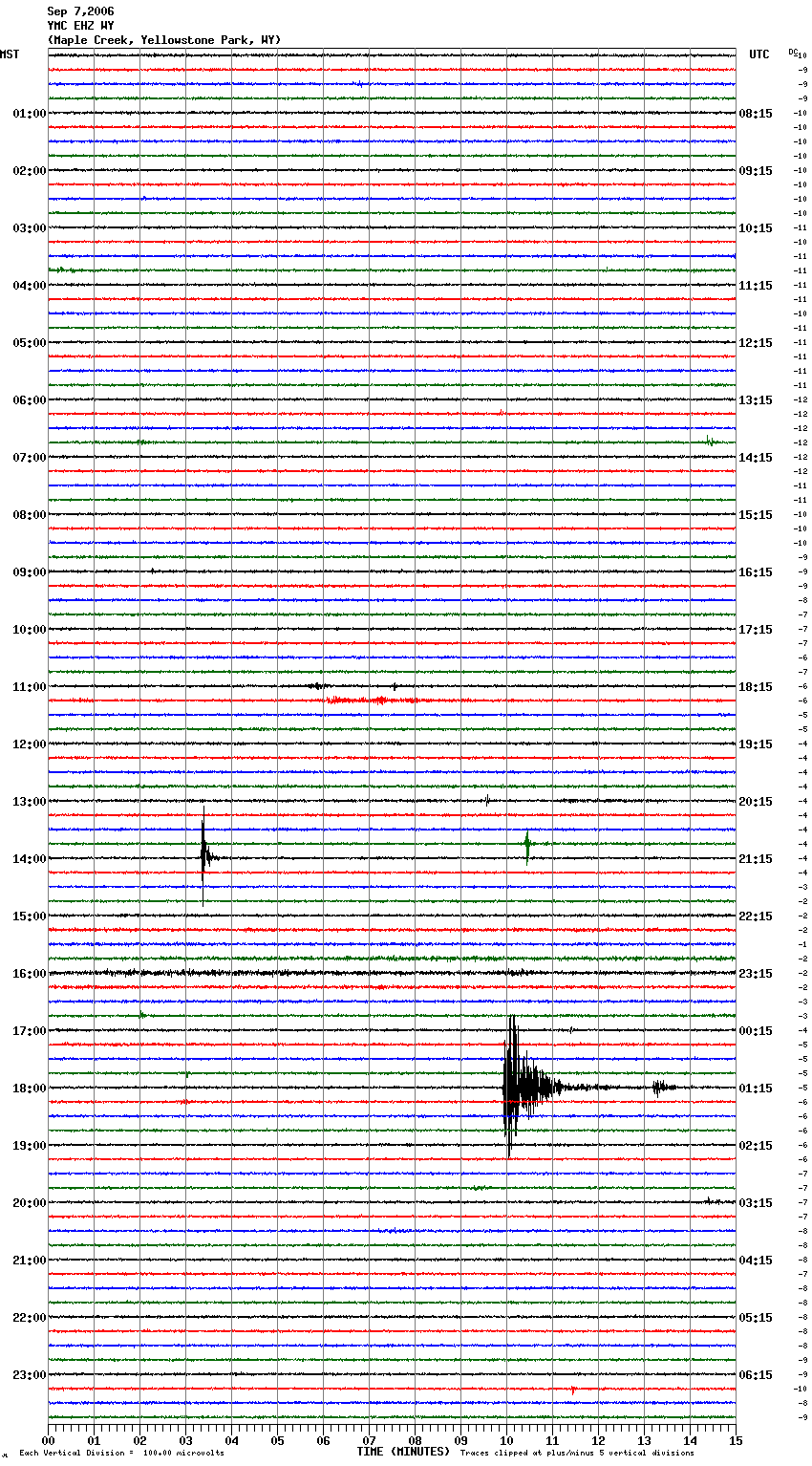Click the 18:15 UTC time label
The width and height of the screenshot is (812, 1466).
pos(756,687)
